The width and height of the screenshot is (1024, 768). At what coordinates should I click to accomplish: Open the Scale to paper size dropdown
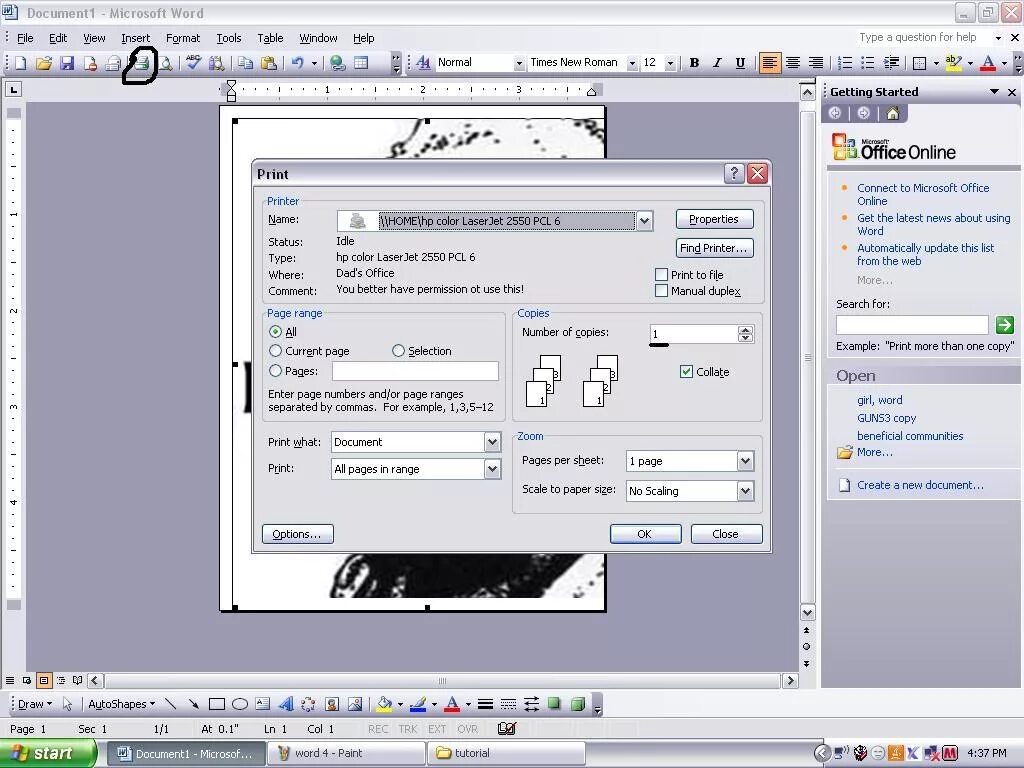[745, 491]
